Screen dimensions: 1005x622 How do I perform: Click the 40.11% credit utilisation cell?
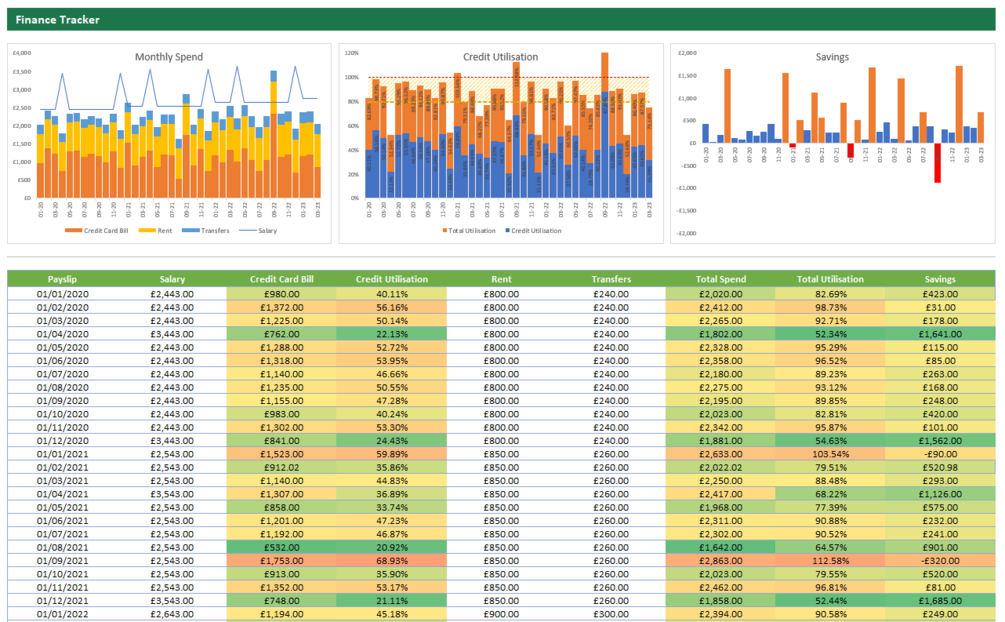(392, 294)
